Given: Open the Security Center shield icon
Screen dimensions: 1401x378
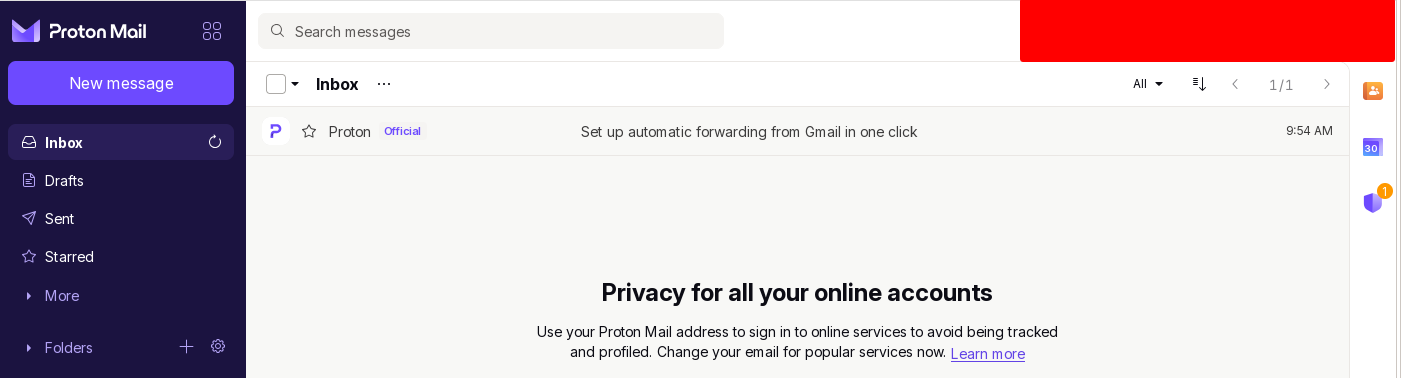Looking at the screenshot, I should 1373,202.
